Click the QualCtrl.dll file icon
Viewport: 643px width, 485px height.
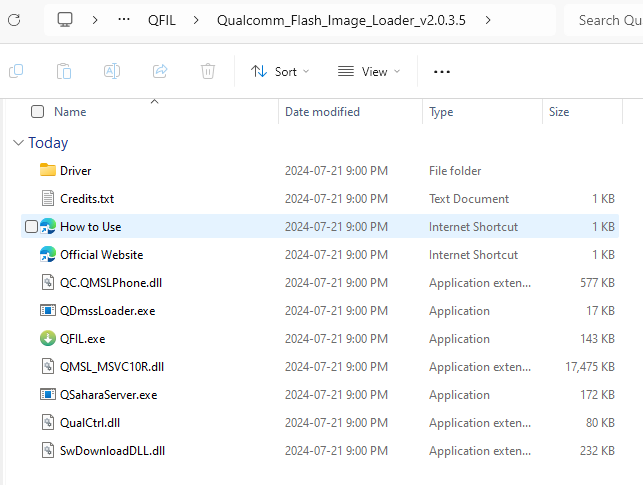[x=48, y=422]
